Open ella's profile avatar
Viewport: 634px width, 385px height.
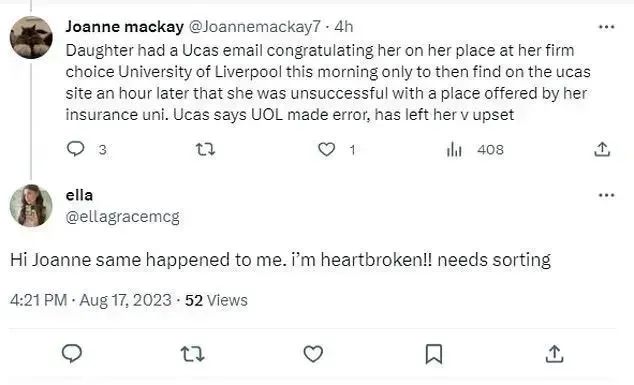(x=31, y=205)
